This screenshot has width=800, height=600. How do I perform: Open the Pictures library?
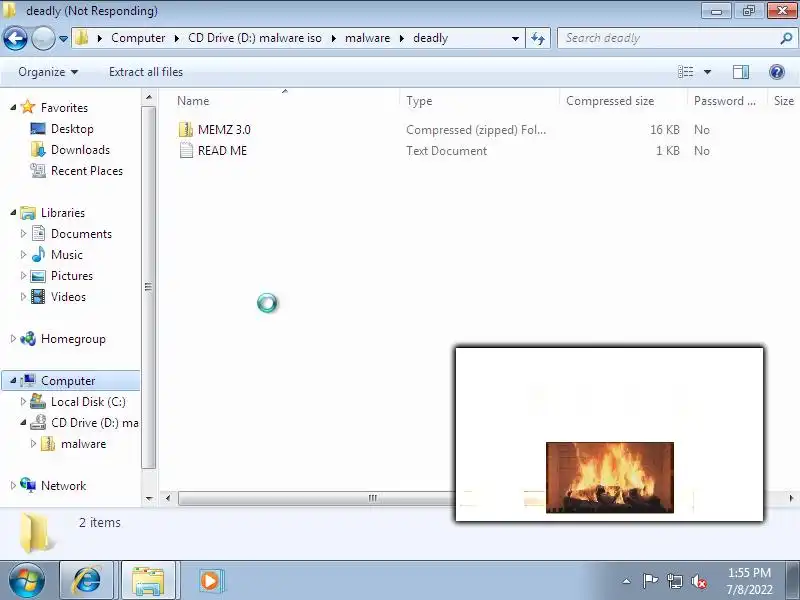72,276
